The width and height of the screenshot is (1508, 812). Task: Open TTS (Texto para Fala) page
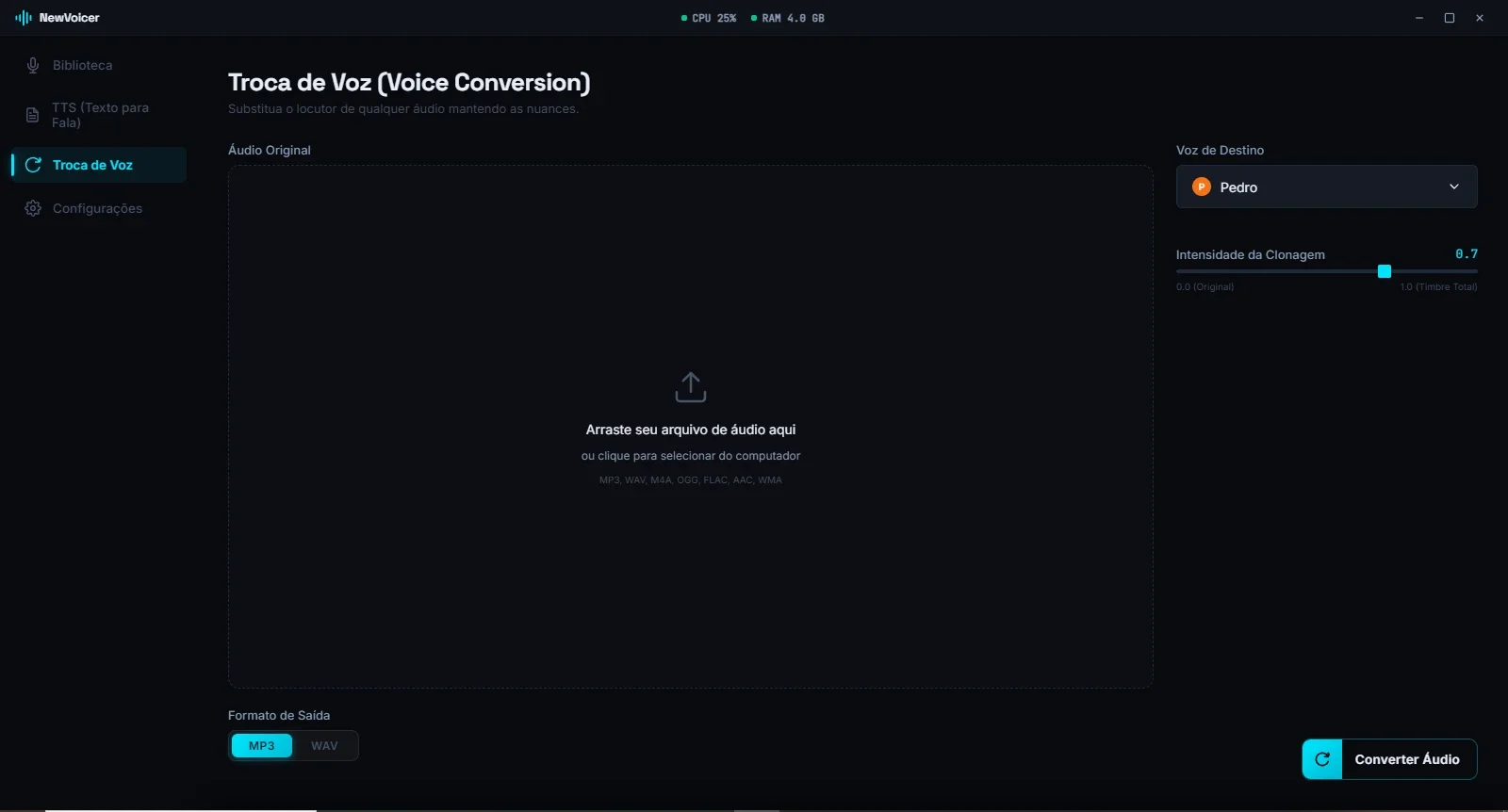99,115
